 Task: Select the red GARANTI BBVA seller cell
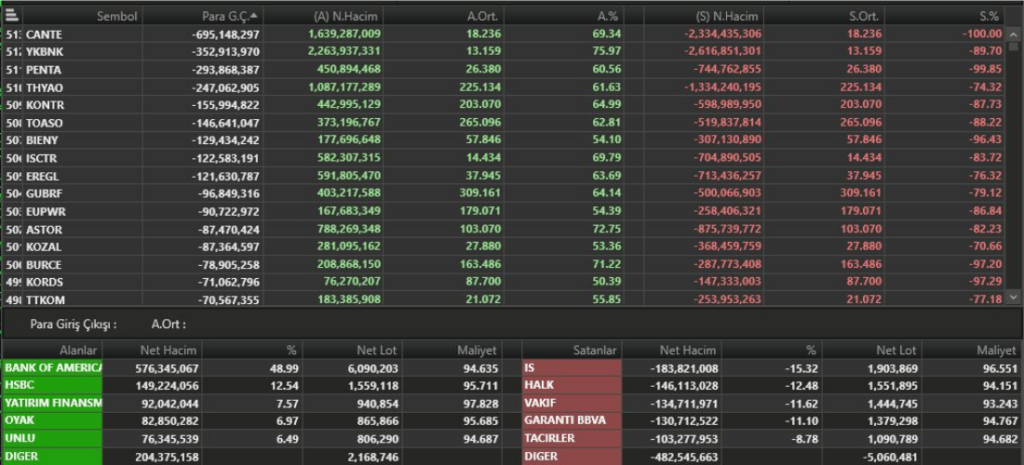click(572, 421)
